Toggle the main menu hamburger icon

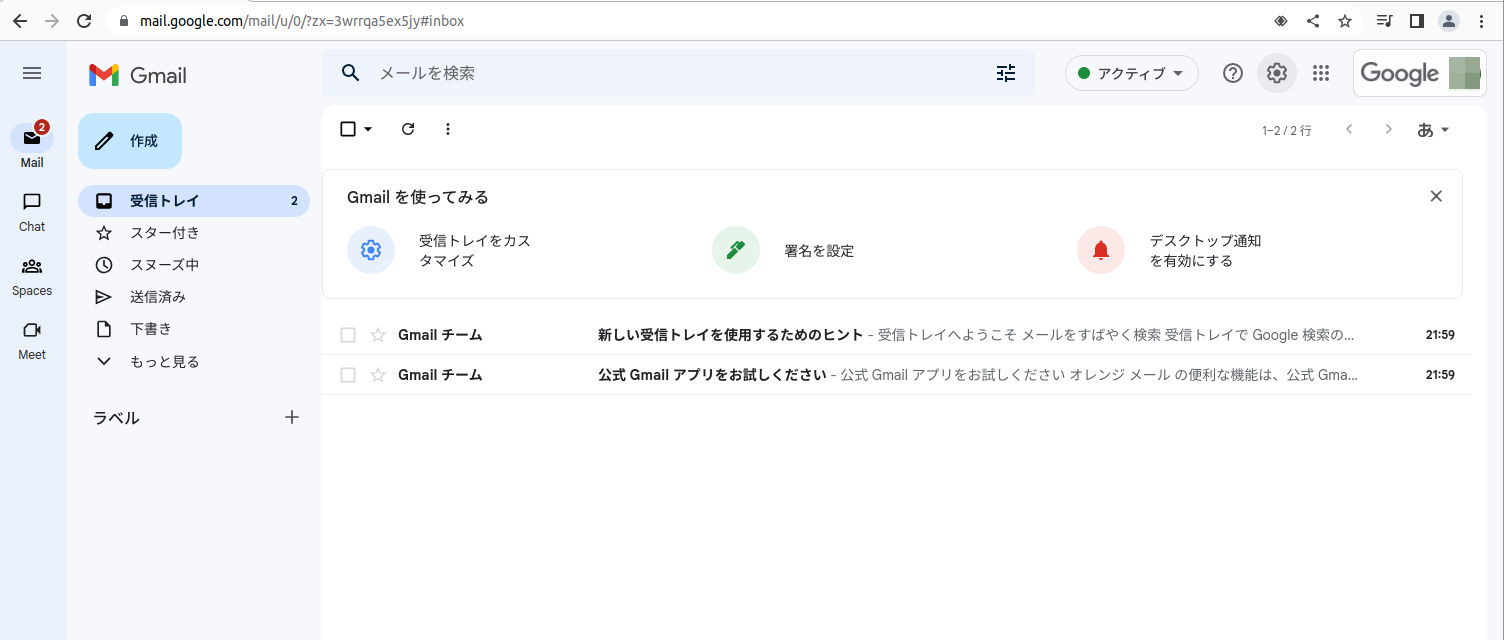(32, 73)
